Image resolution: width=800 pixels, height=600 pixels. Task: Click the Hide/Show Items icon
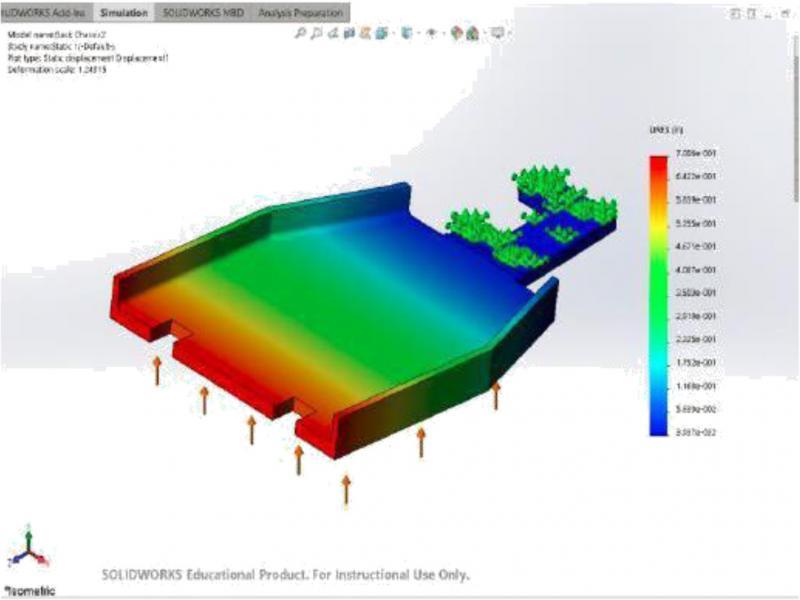[405, 33]
